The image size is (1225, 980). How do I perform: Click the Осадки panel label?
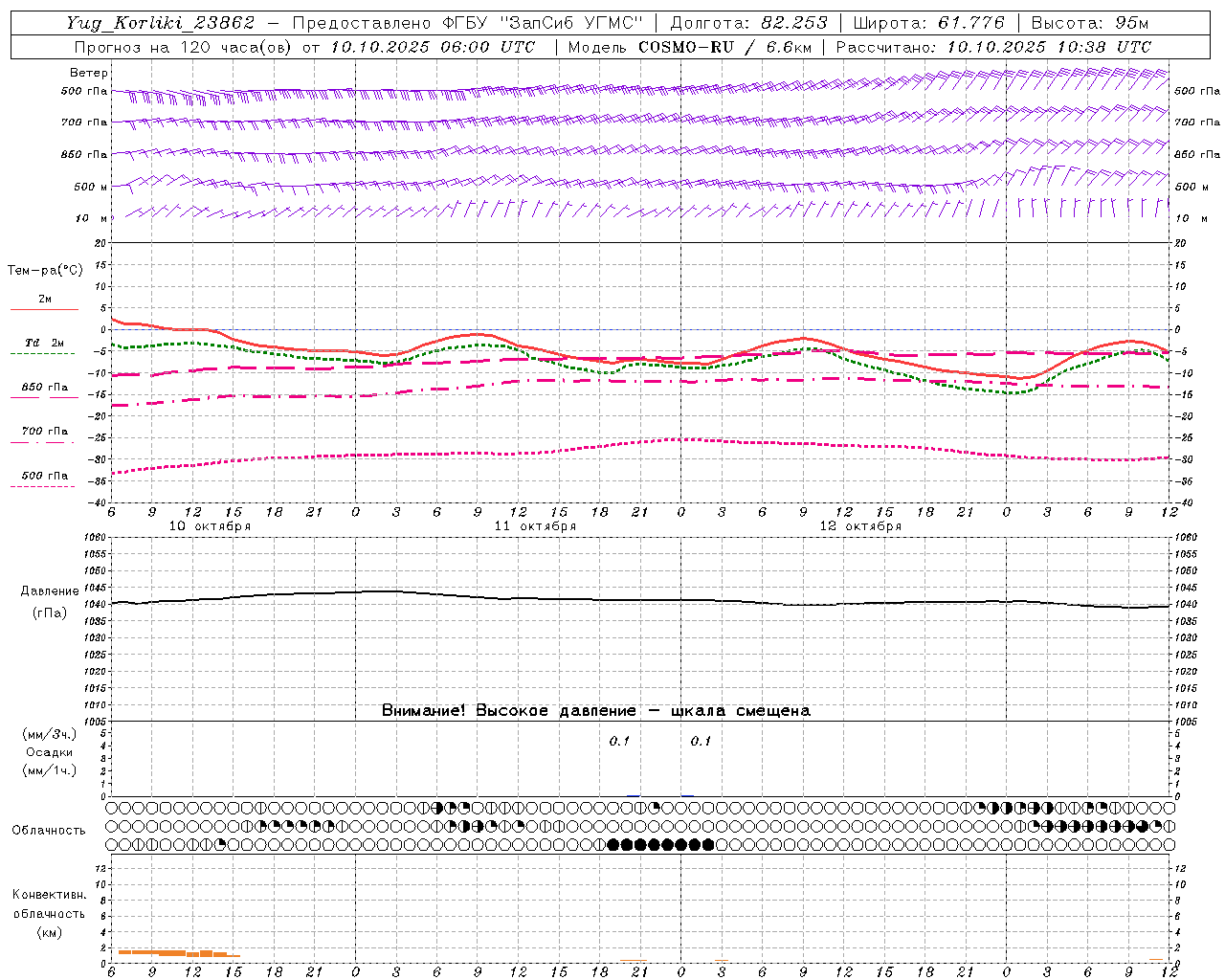tap(50, 752)
